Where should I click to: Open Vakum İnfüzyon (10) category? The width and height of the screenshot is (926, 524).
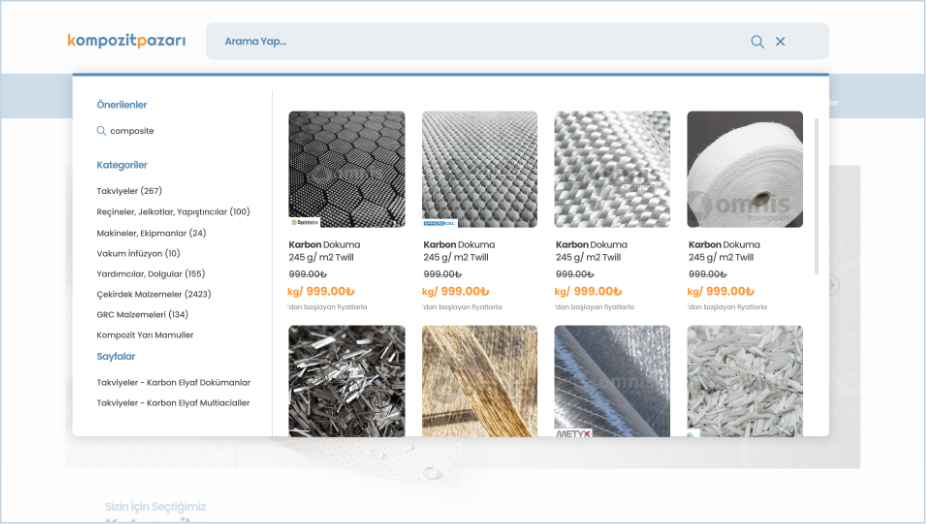138,253
